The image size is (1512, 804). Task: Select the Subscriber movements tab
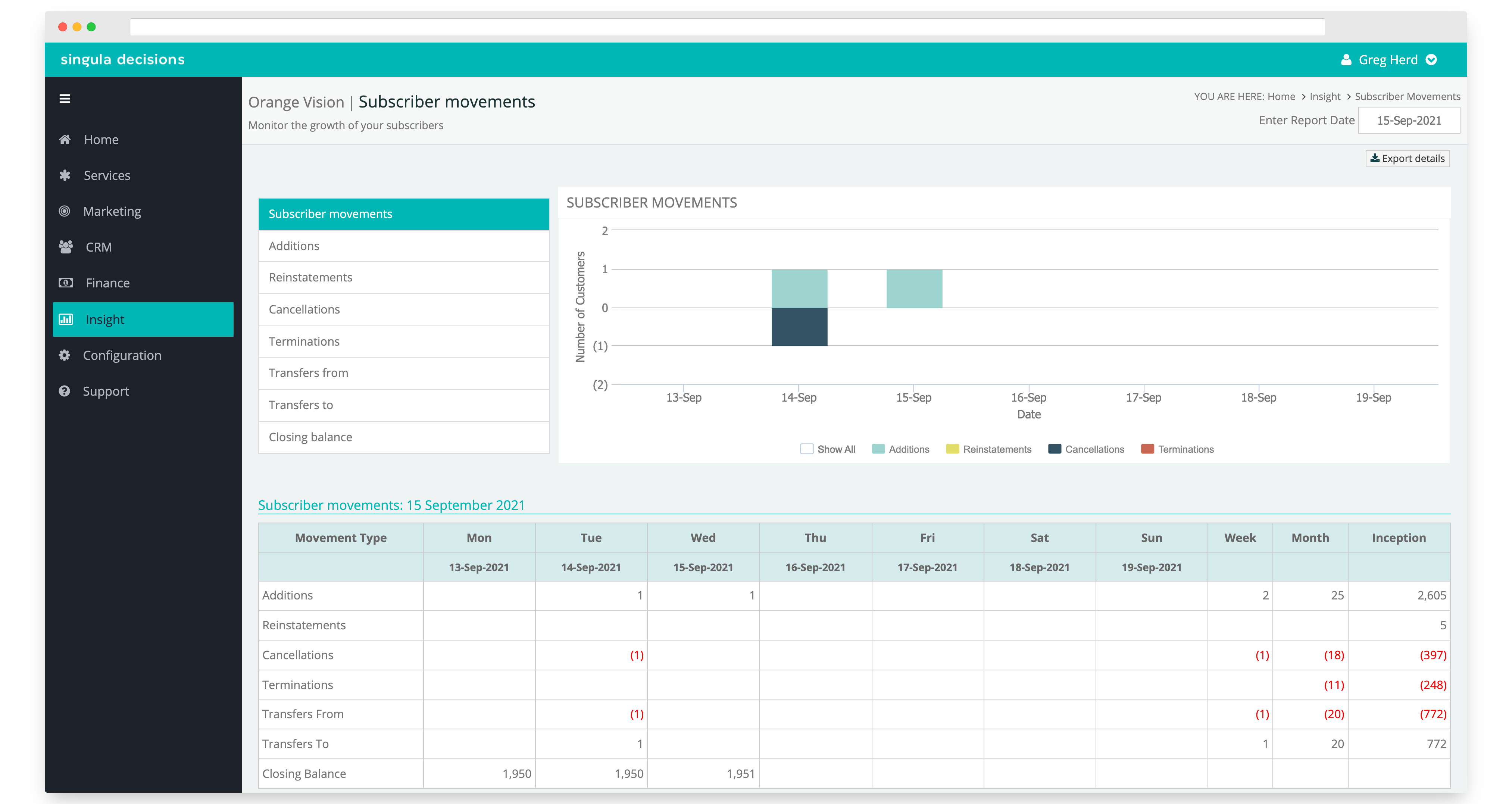point(404,214)
